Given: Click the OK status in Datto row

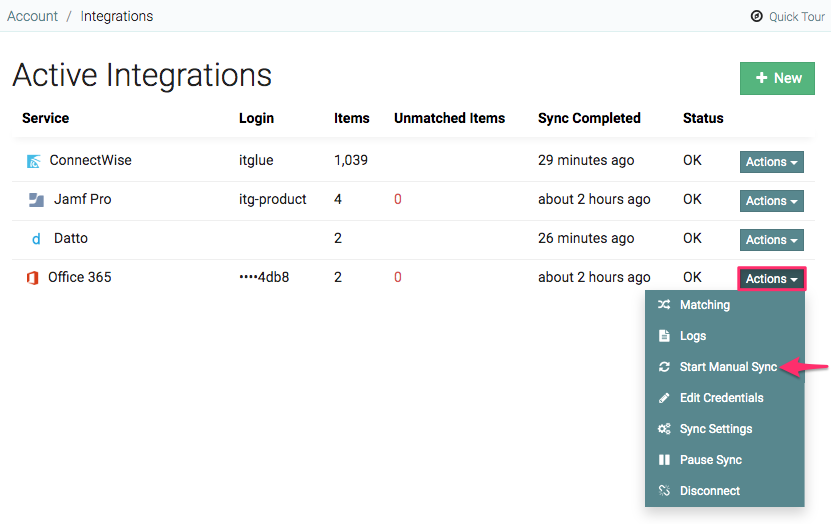Looking at the screenshot, I should click(692, 238).
